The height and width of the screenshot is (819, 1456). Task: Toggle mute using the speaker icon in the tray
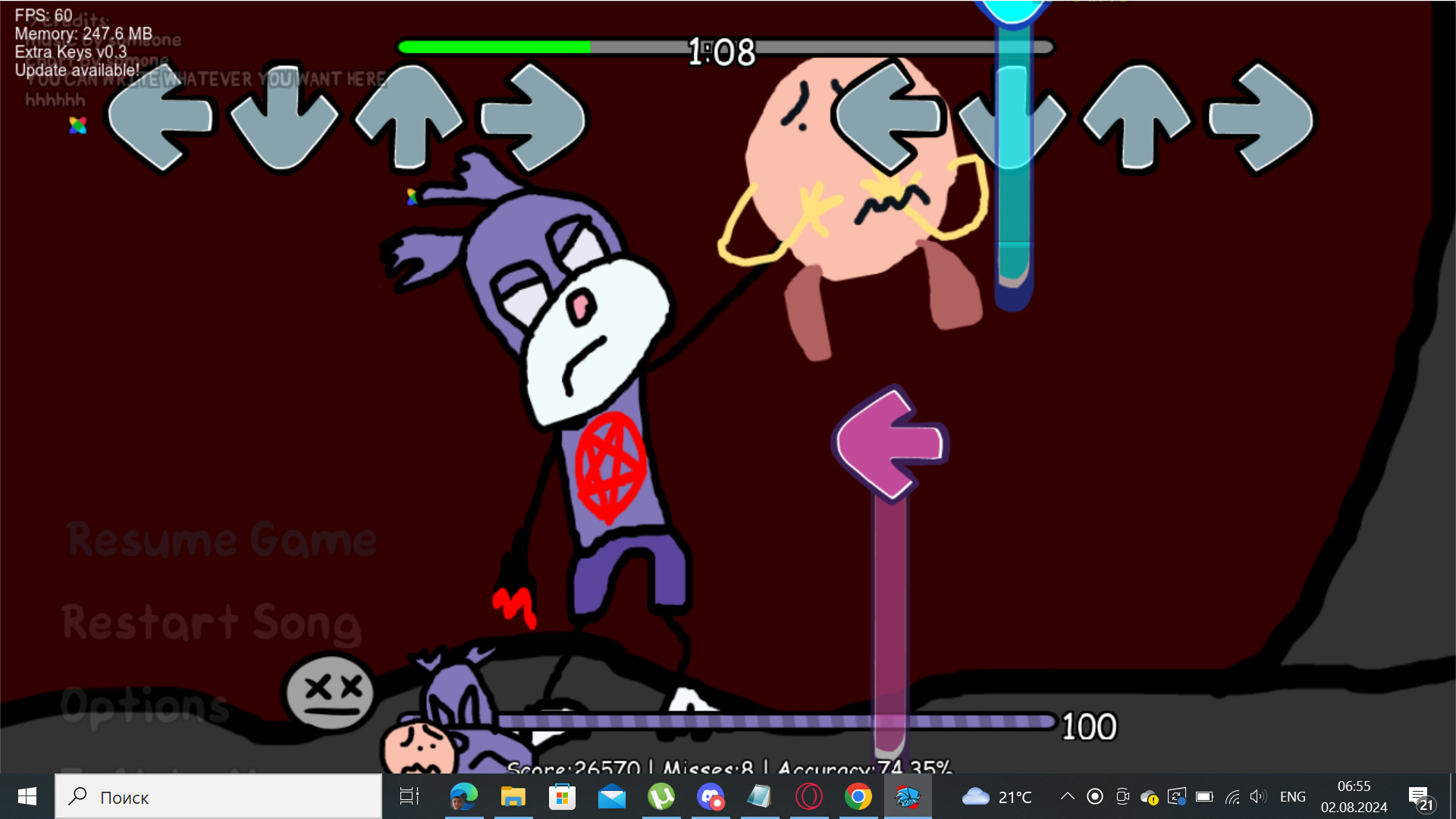click(1259, 797)
